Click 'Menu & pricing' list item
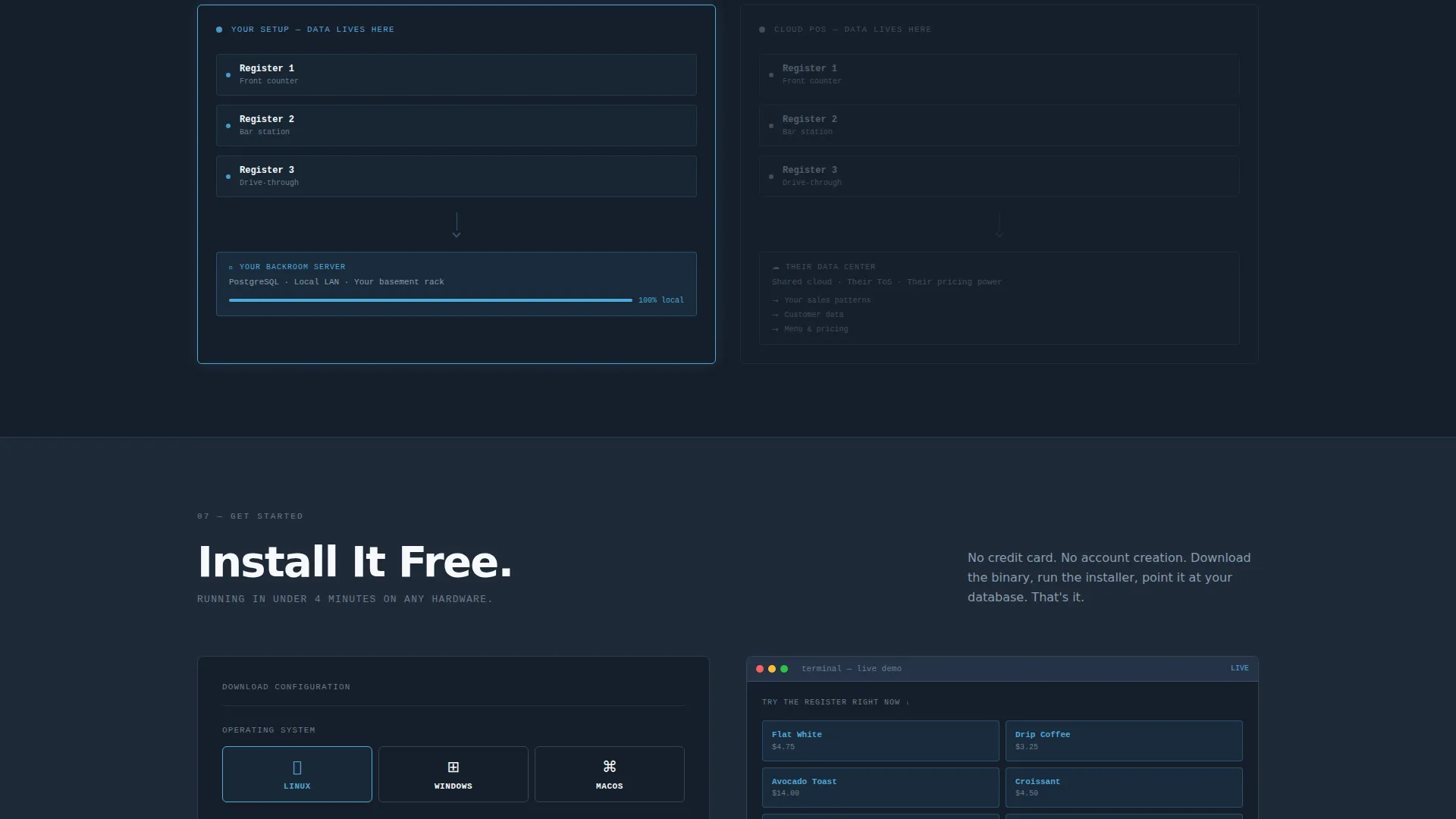The height and width of the screenshot is (819, 1456). (x=810, y=329)
